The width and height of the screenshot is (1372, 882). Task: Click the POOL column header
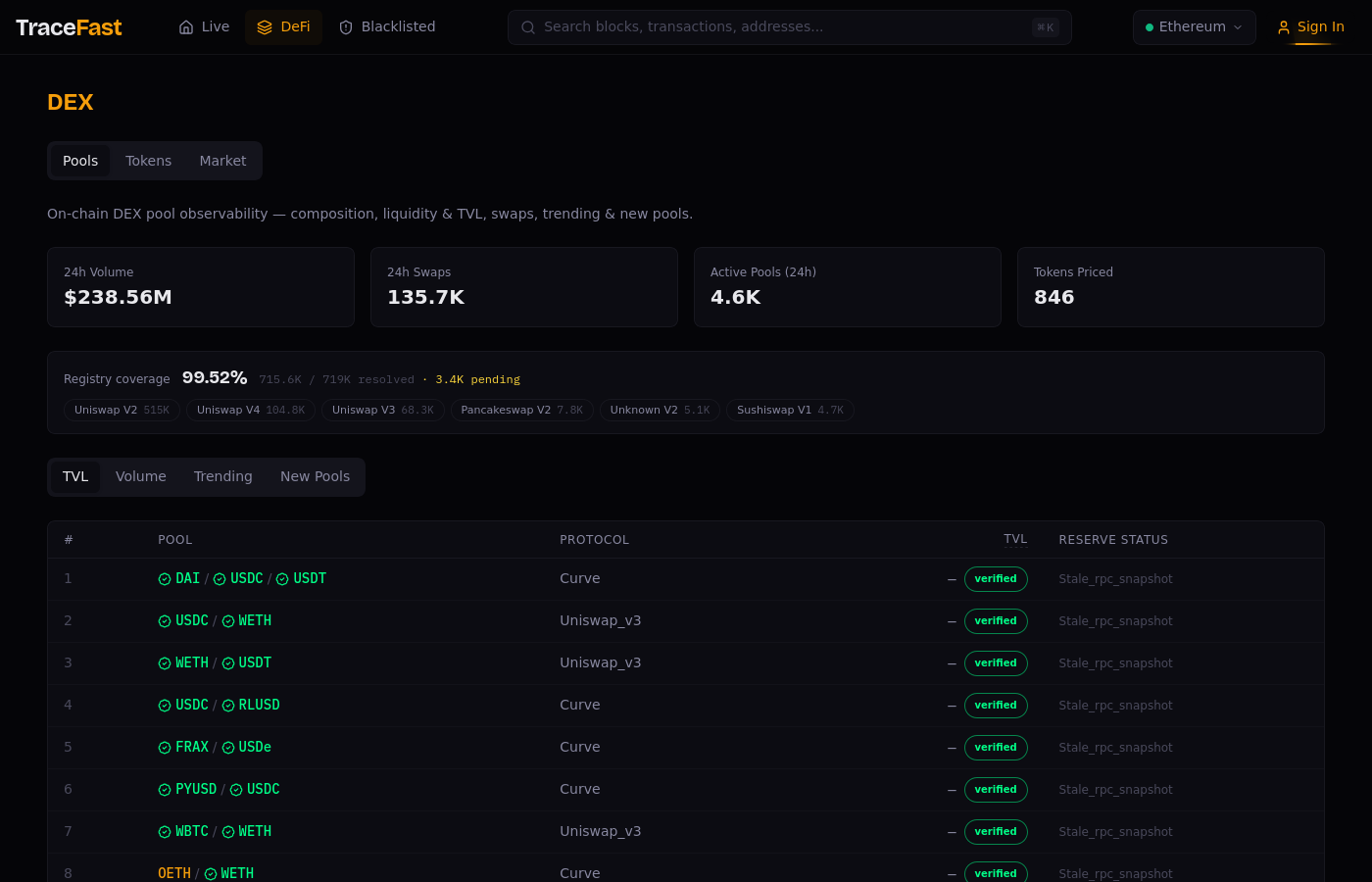coord(175,540)
